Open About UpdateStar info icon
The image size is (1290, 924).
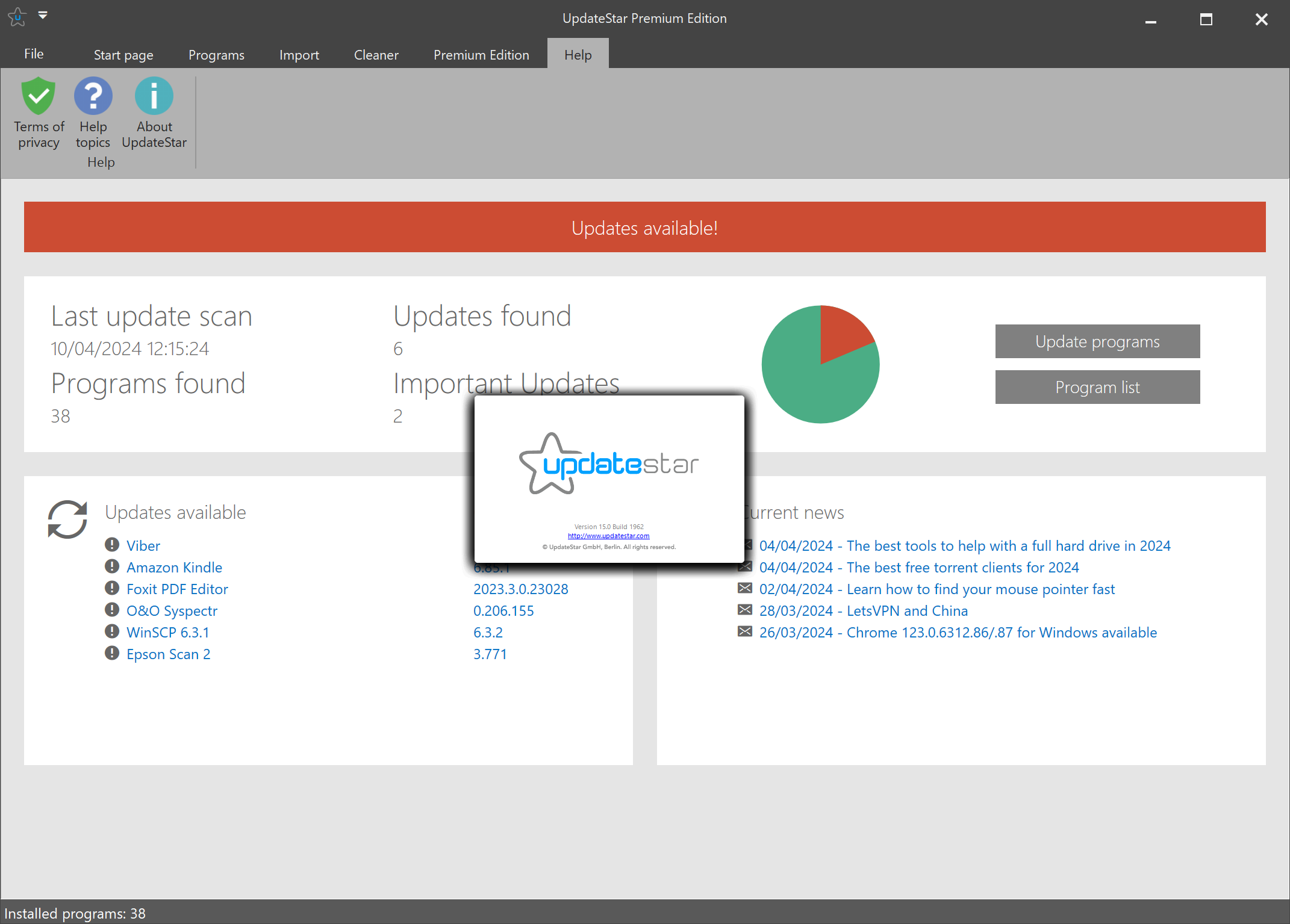tap(154, 96)
